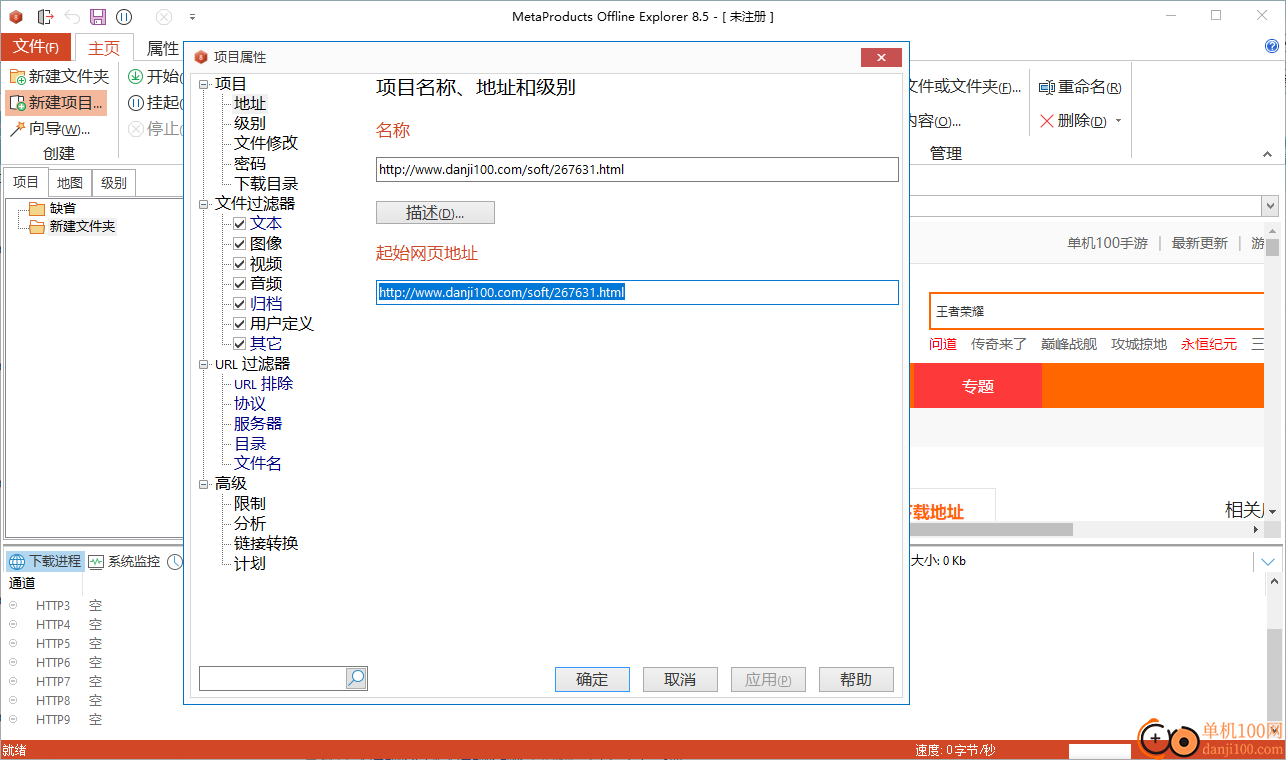
Task: Click the dialog search text box
Action: click(x=273, y=678)
